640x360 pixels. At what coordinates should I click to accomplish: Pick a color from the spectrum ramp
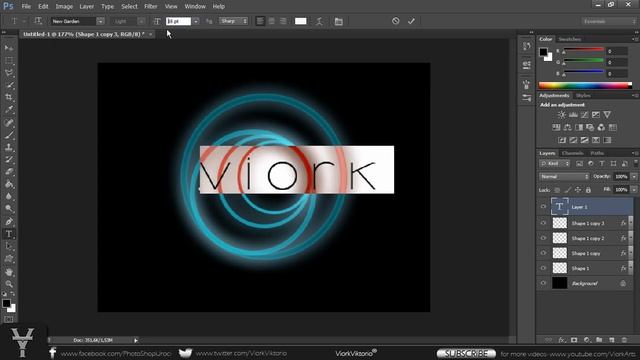pyautogui.click(x=585, y=85)
